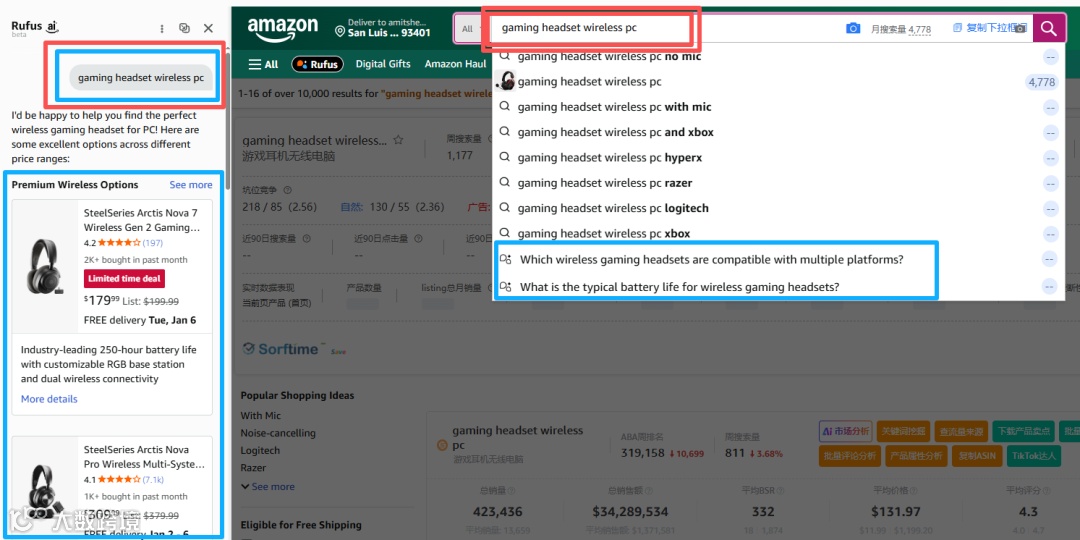This screenshot has width=1080, height=540.
Task: Open SteelSeries Arctis Nova 7 Wireless Gen 2 title
Action: 143,220
